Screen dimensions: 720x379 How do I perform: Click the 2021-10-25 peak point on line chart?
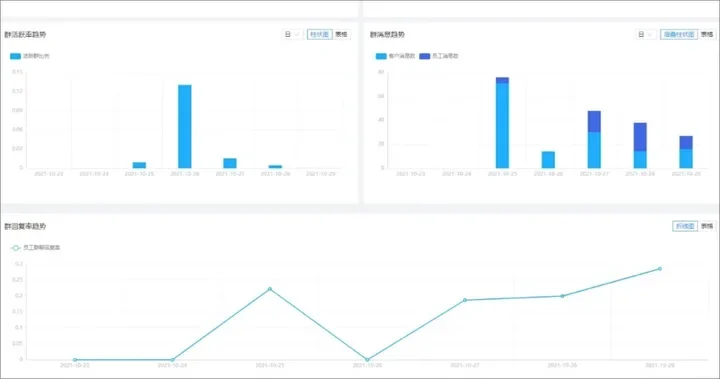[x=270, y=289]
